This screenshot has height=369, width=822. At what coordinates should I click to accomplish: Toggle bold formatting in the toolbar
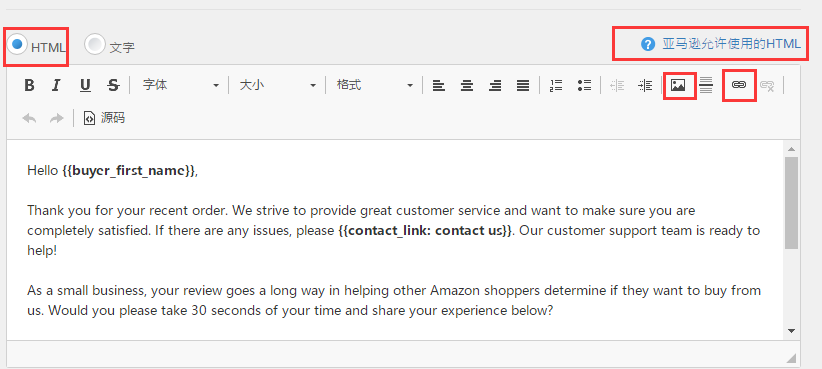click(30, 85)
